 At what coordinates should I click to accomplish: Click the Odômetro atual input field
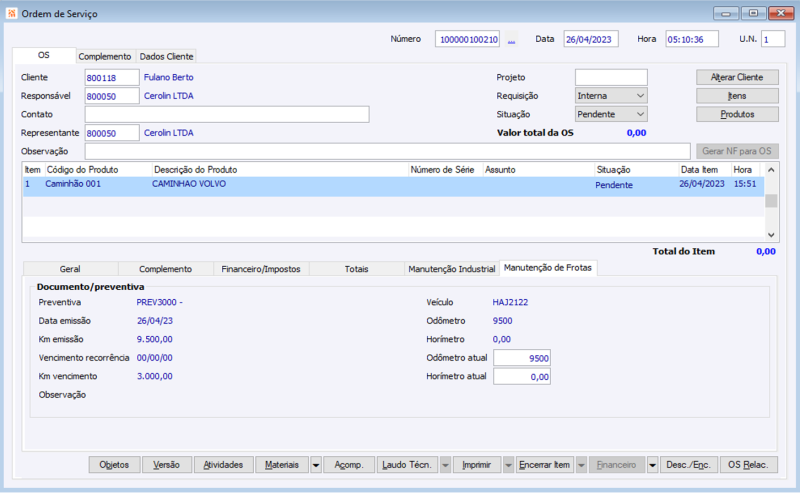[x=522, y=358]
